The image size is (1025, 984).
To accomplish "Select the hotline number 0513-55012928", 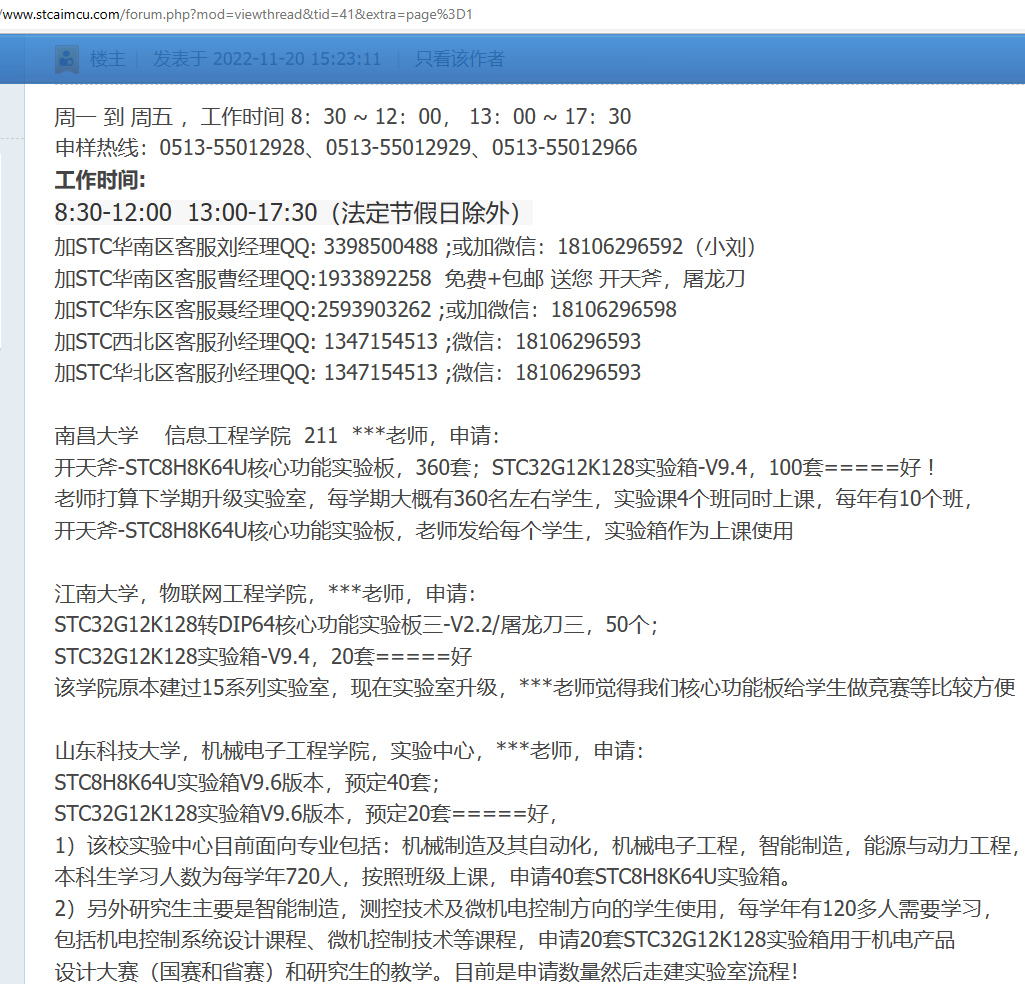I will point(232,148).
